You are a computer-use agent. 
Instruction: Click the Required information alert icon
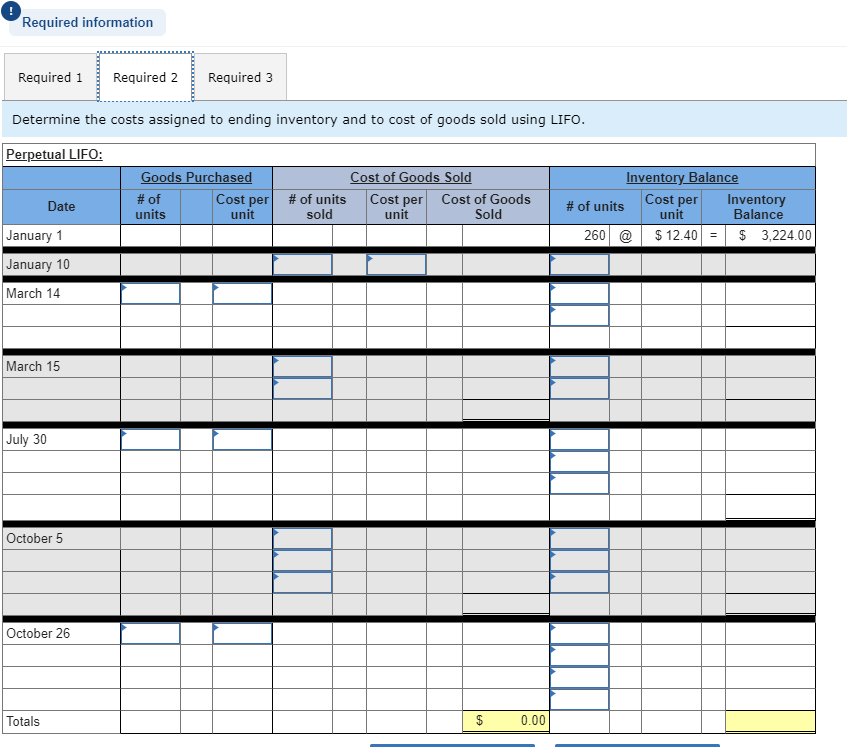(11, 11)
